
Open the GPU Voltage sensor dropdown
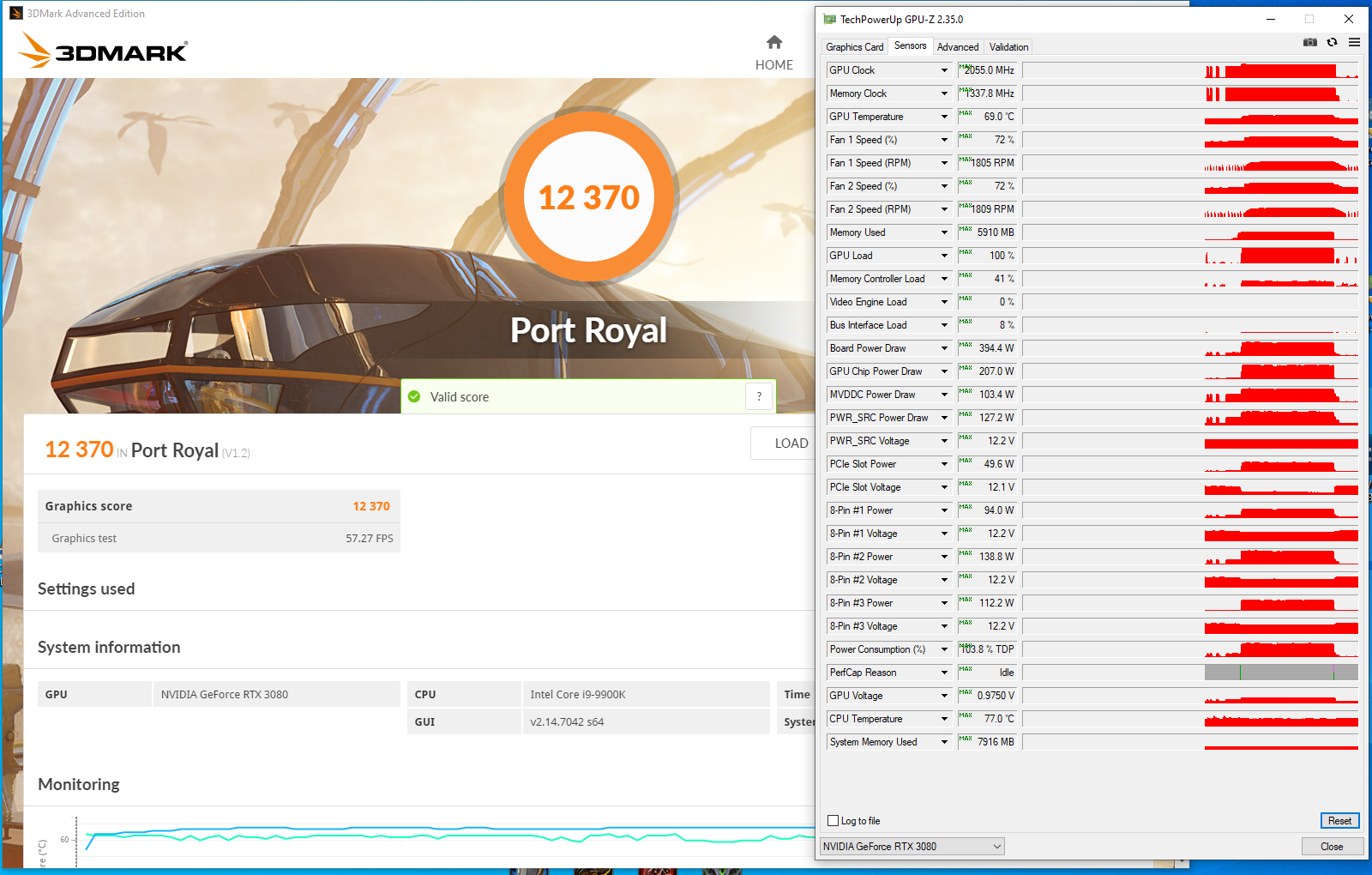(944, 696)
